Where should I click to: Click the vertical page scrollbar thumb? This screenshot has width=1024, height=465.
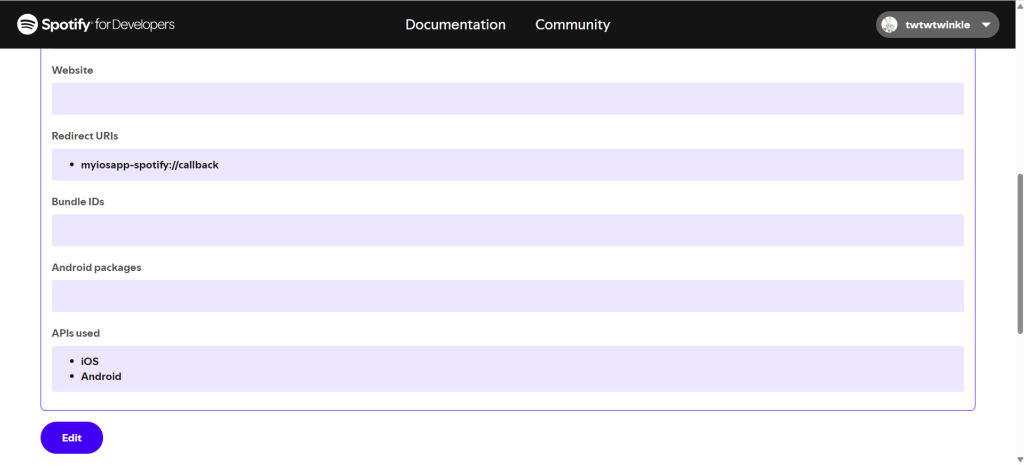point(1019,254)
